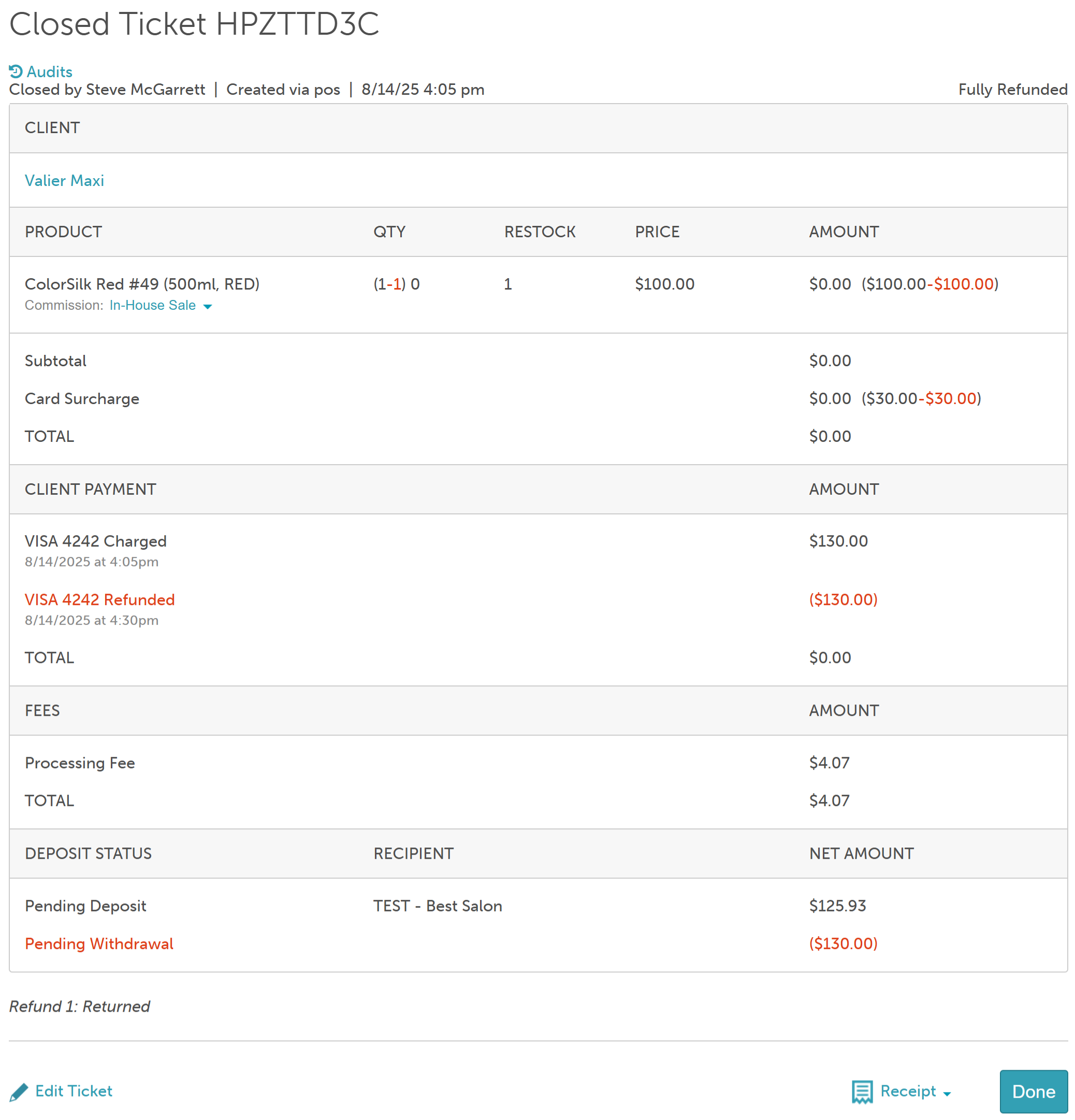Click the Processing Fee line
This screenshot has height=1120, width=1075.
pos(80,763)
